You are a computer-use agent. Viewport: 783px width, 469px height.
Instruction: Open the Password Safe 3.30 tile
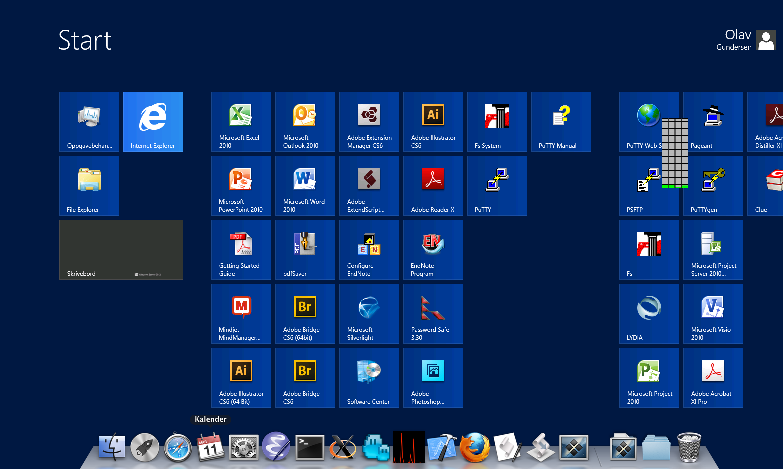tap(432, 314)
